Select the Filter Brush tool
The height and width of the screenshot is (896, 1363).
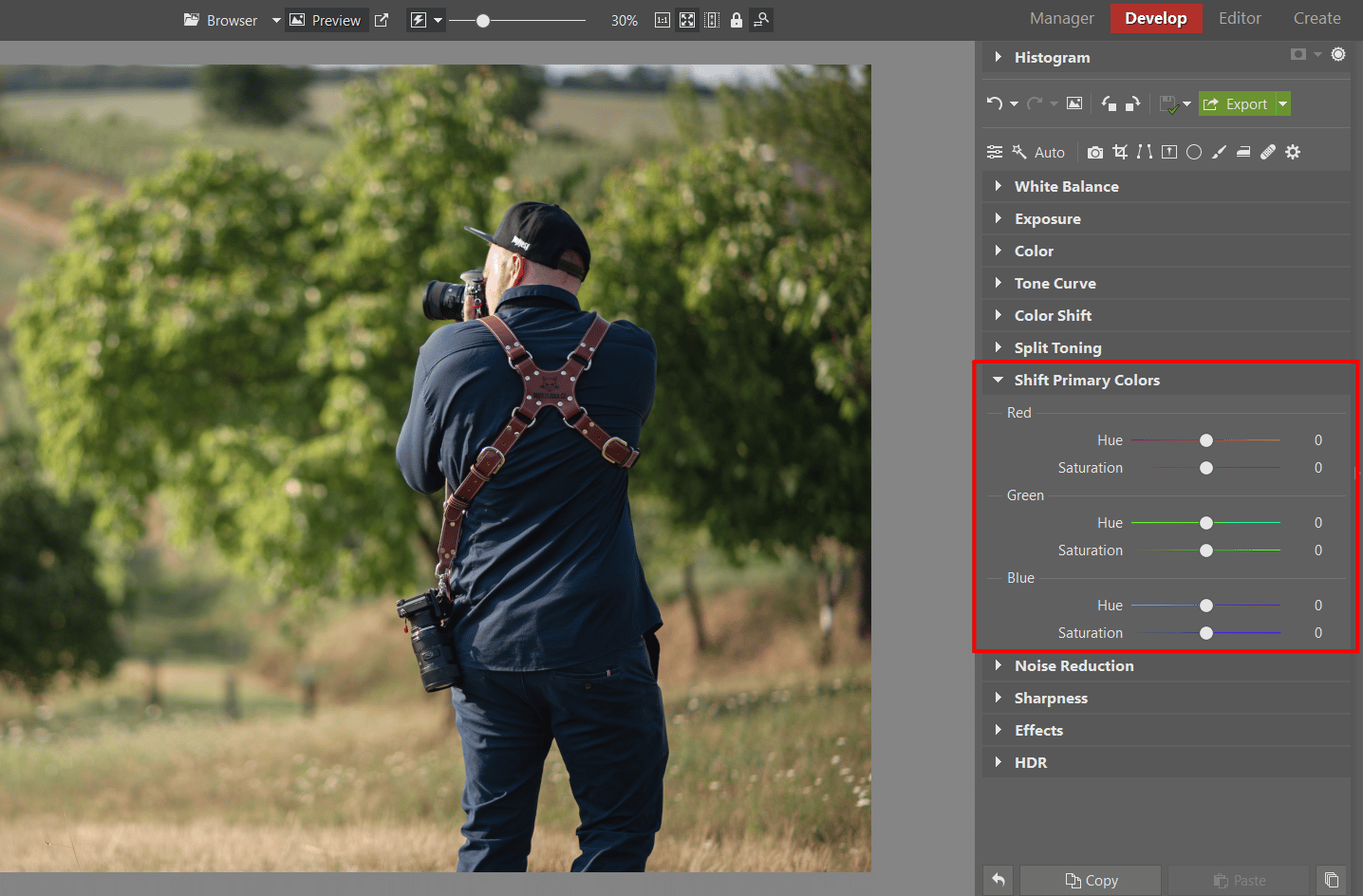1219,152
